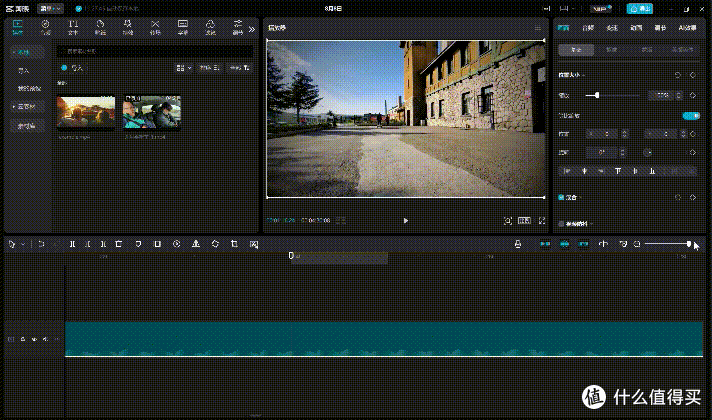Toggle the uniform scale switch
The height and width of the screenshot is (420, 712).
pos(691,116)
